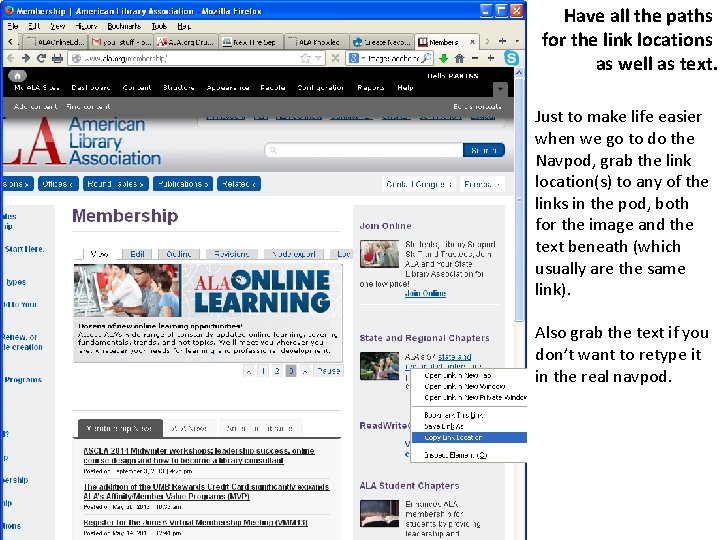This screenshot has height=540, width=720.
Task: Click the Dashboard admin menu item
Action: 91,88
